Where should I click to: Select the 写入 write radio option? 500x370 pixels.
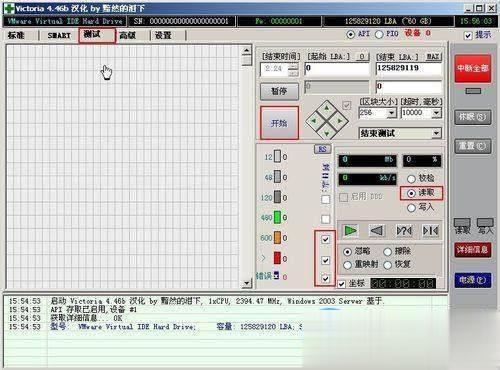coord(411,208)
